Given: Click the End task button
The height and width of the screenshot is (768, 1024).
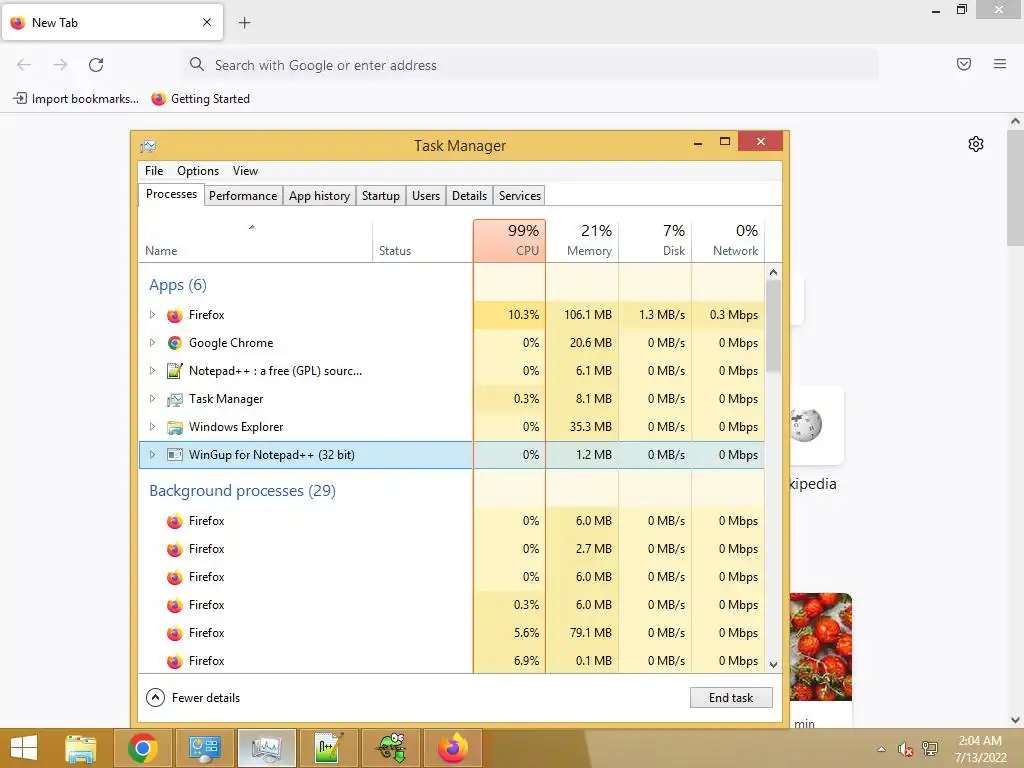Looking at the screenshot, I should 731,698.
